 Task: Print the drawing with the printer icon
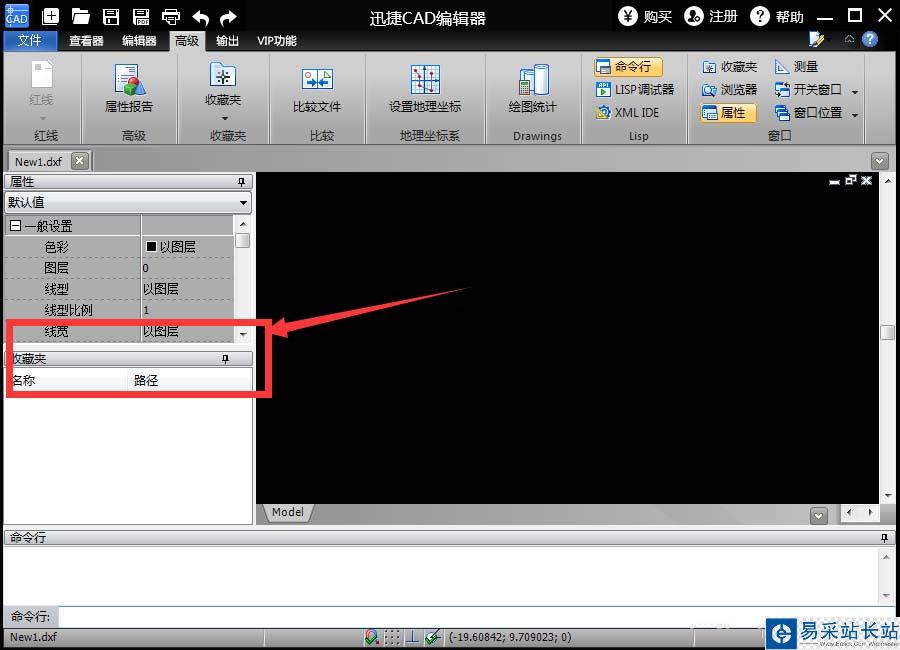170,16
